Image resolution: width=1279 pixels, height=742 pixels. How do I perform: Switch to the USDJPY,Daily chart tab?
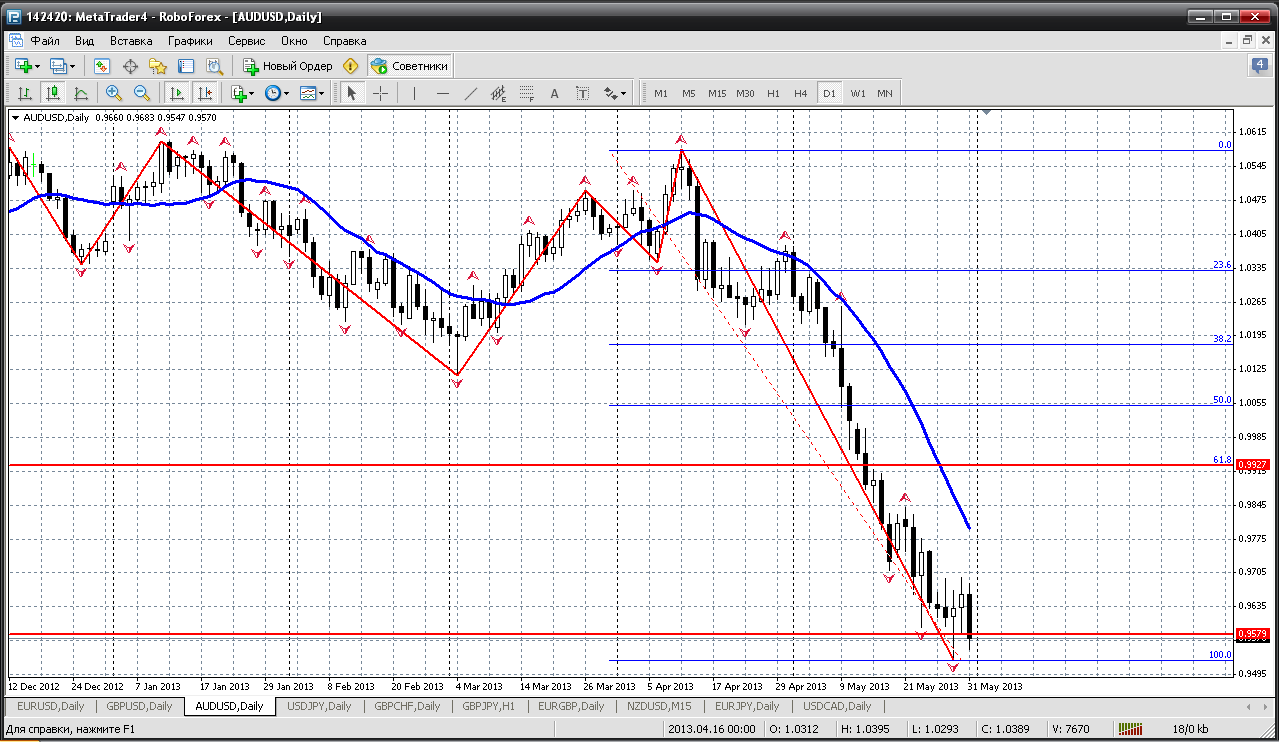click(319, 706)
